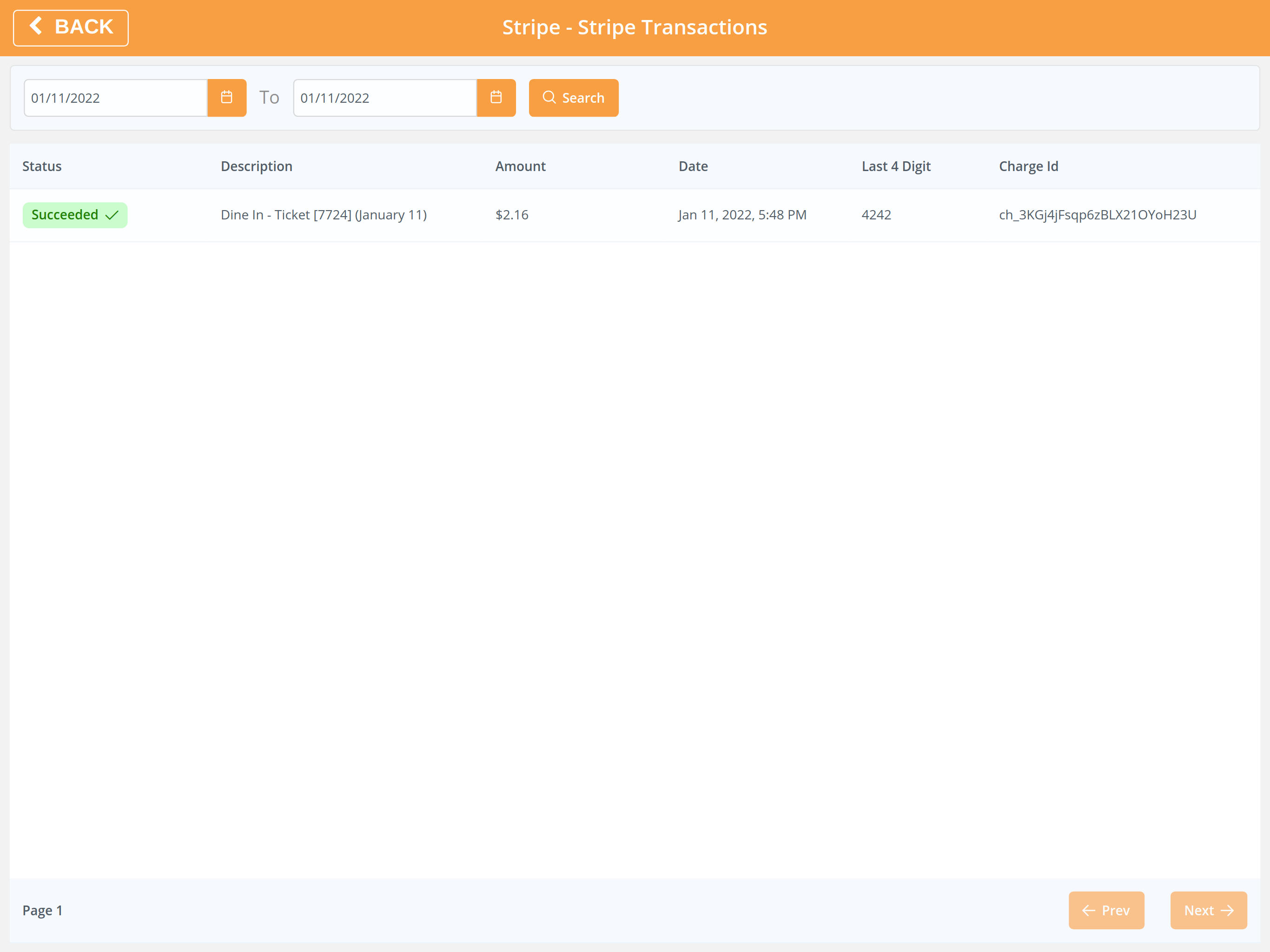The height and width of the screenshot is (952, 1270).
Task: Click the Jan 11, 2022, 5:48 PM date
Action: coord(742,215)
